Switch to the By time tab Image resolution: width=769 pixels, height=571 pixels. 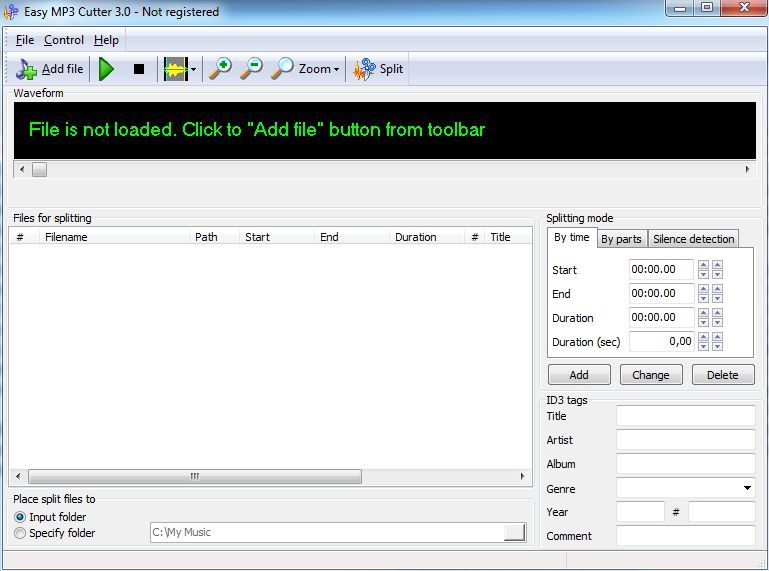pos(572,237)
